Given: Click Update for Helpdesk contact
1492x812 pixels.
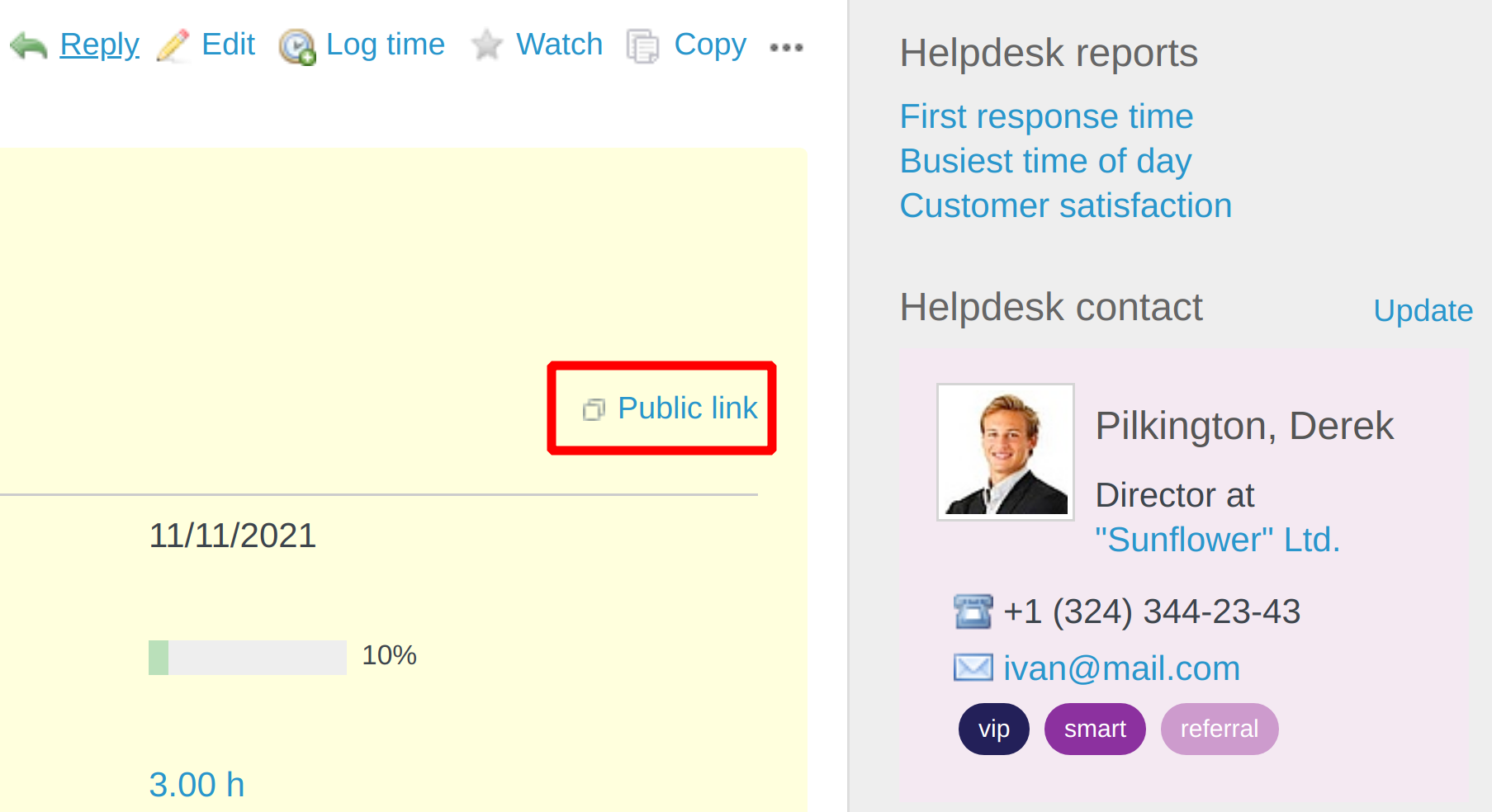Looking at the screenshot, I should click(x=1423, y=310).
